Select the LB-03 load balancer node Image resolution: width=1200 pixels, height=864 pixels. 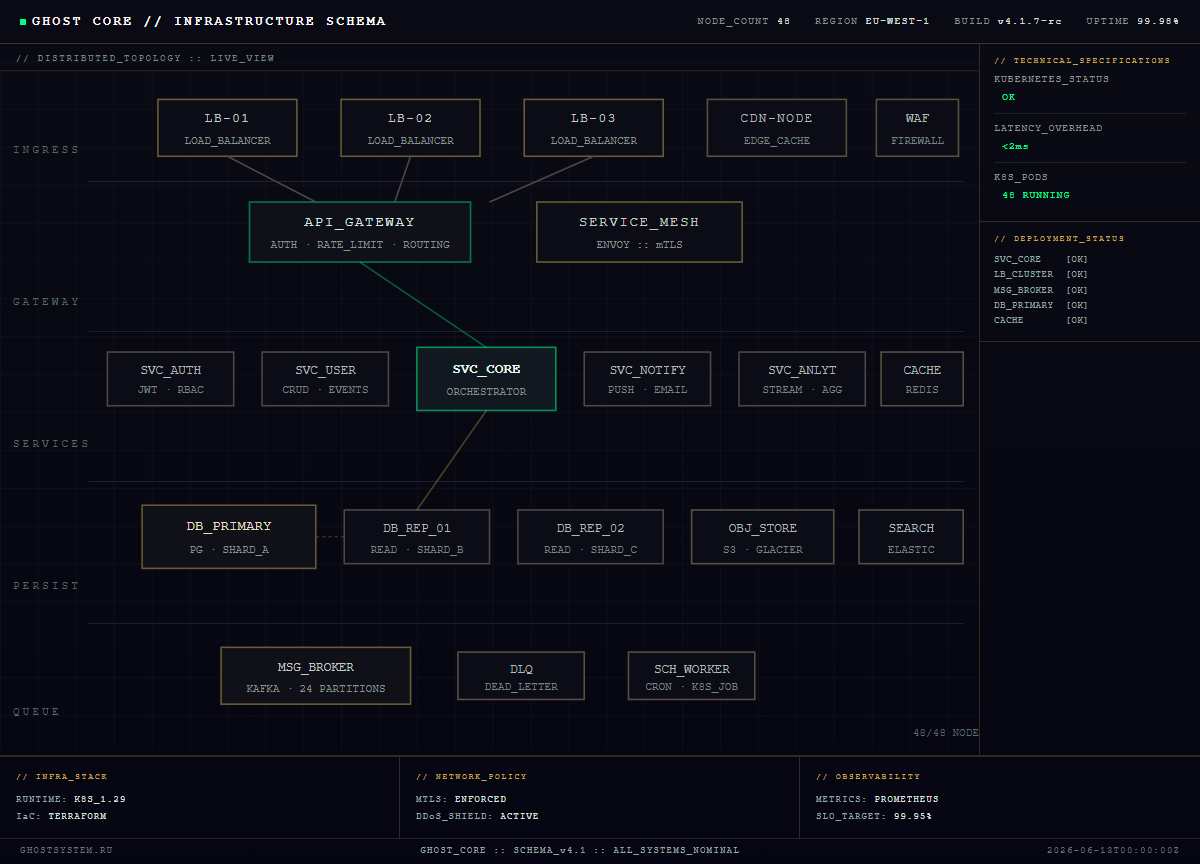coord(593,128)
